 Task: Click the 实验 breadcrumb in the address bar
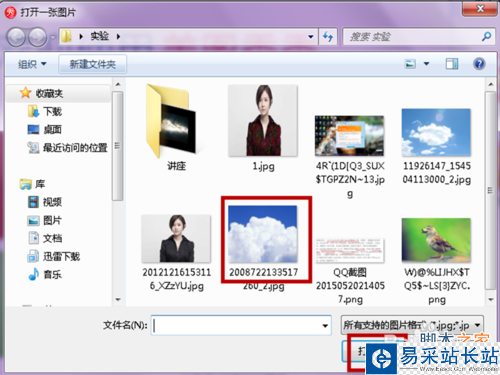tap(100, 36)
